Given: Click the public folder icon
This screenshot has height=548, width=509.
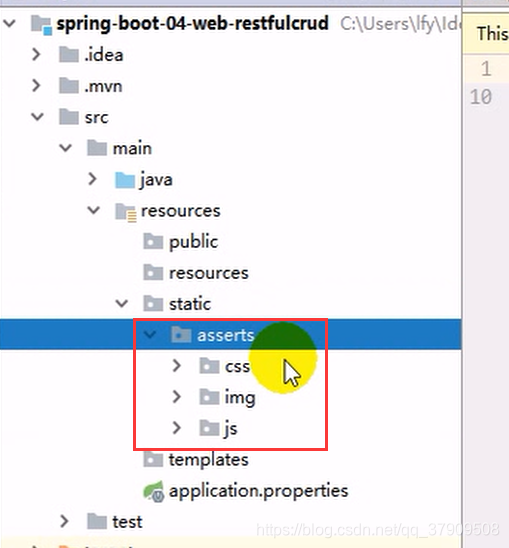Looking at the screenshot, I should tap(153, 241).
